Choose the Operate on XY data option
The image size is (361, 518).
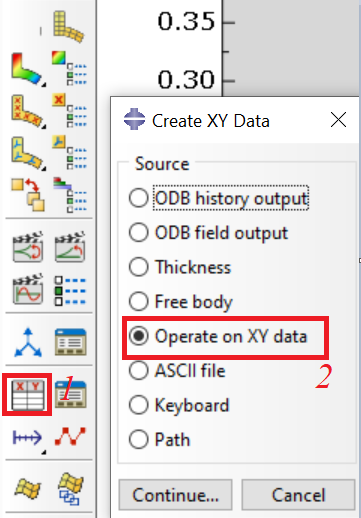click(x=218, y=336)
